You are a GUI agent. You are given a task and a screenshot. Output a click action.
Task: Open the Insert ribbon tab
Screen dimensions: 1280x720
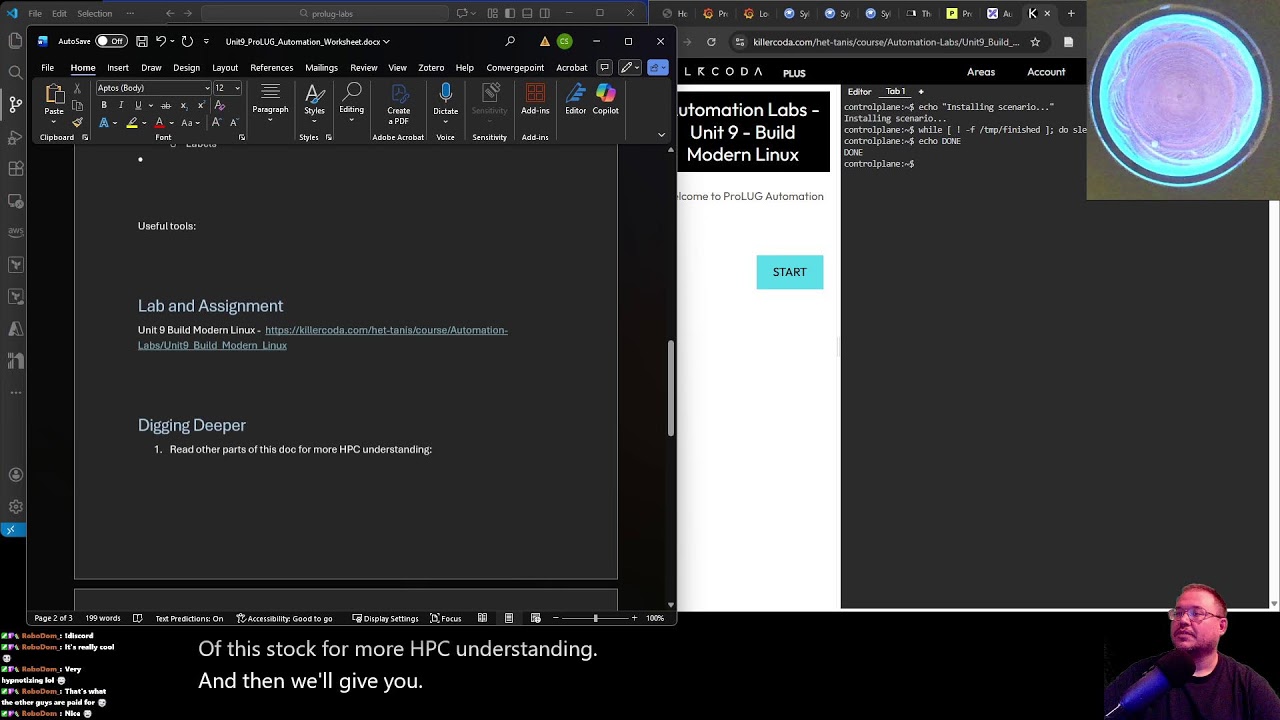118,67
